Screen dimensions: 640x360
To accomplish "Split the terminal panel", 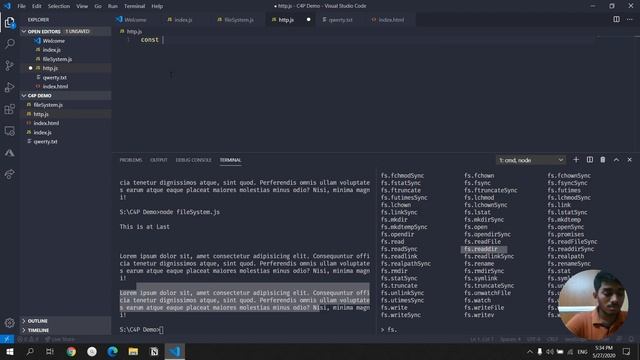I will click(x=590, y=160).
